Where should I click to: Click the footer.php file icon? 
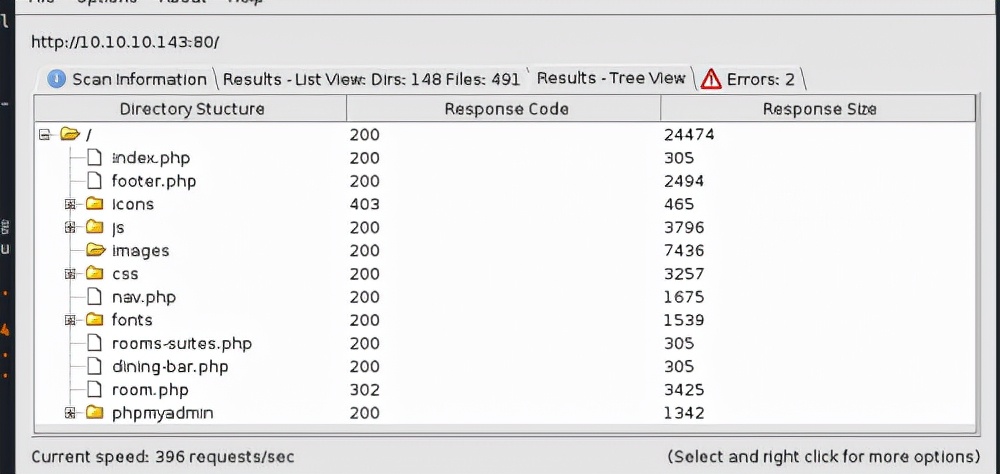click(x=94, y=181)
